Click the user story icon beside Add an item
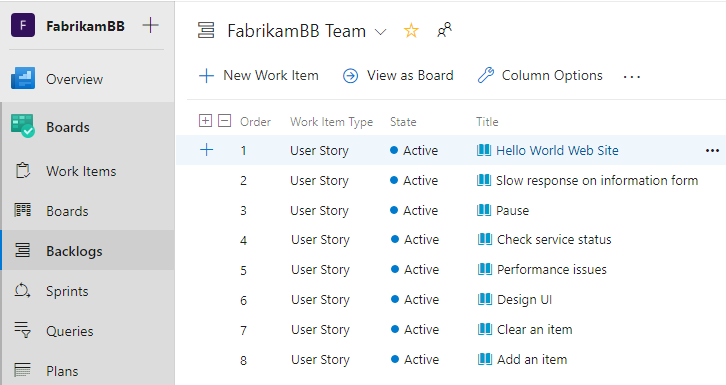Screen dimensions: 726x385 pos(485,359)
